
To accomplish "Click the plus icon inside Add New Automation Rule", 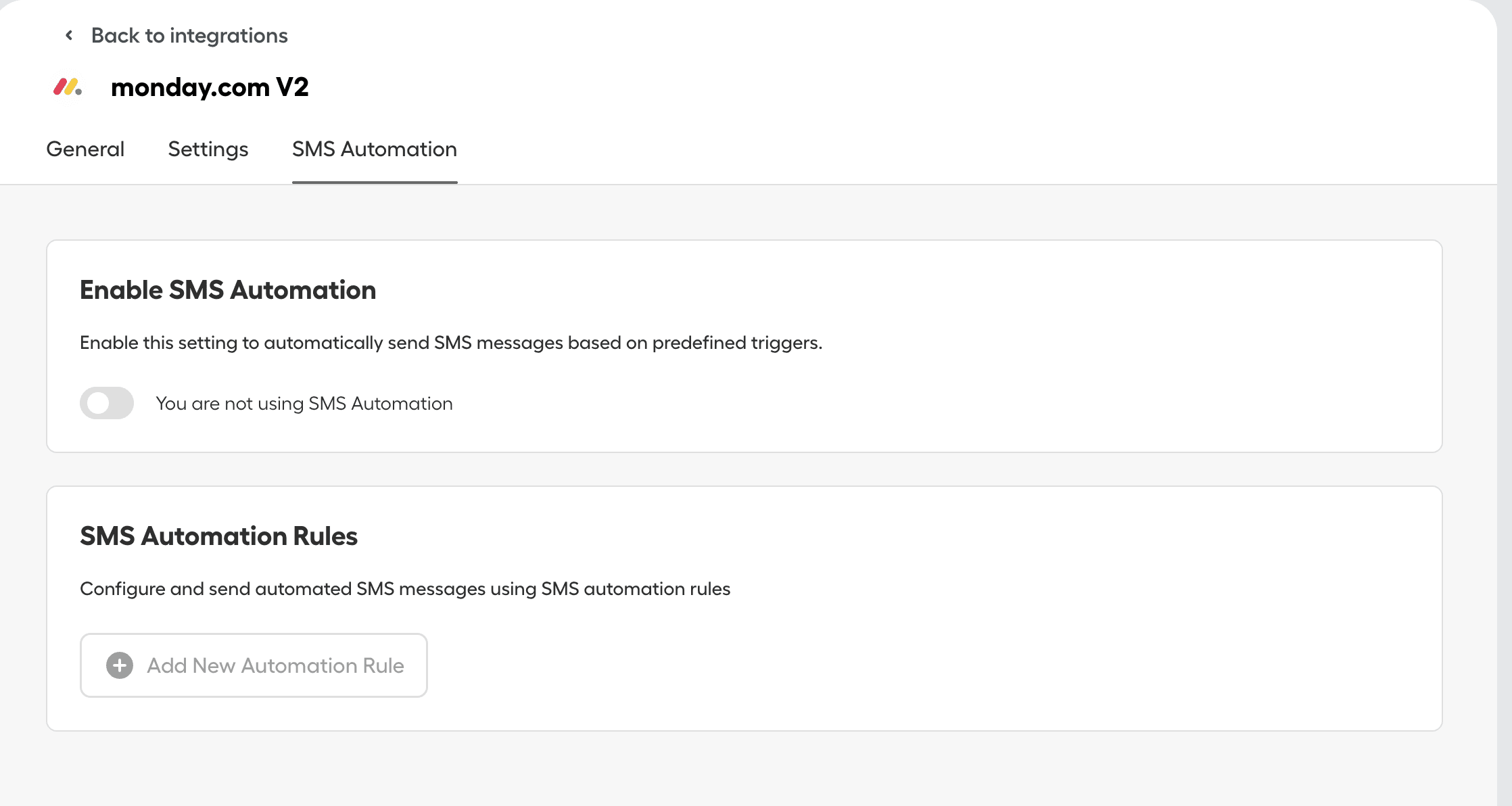I will (119, 665).
